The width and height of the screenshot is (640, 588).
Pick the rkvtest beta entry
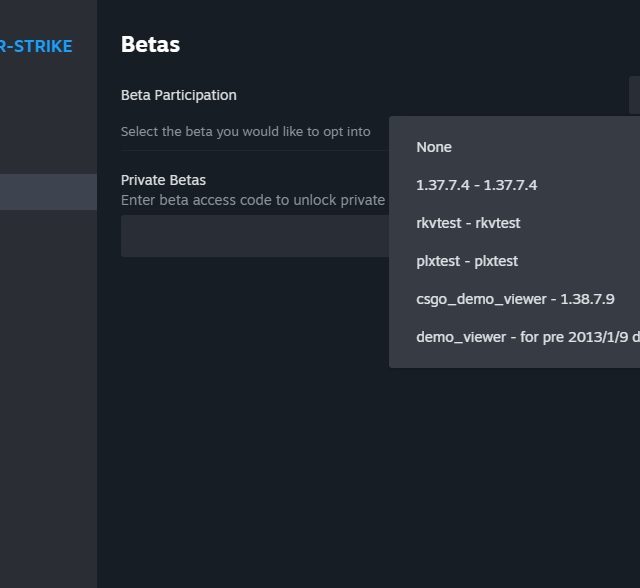468,223
